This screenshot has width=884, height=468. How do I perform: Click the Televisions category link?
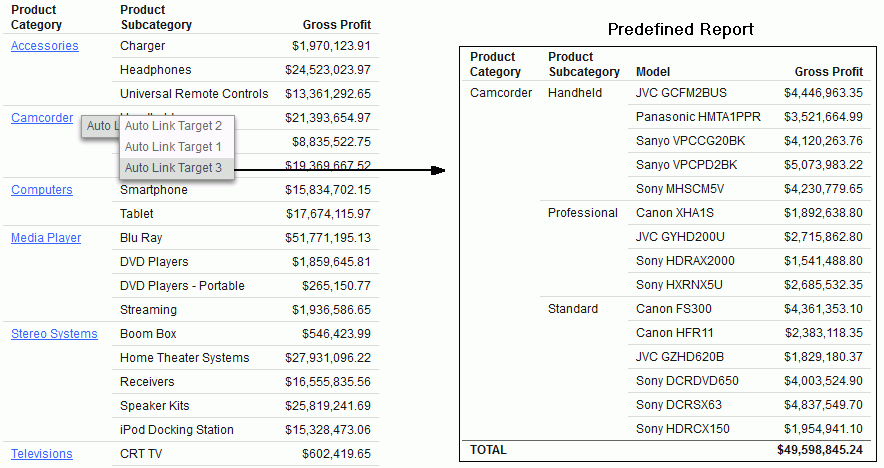tap(42, 454)
